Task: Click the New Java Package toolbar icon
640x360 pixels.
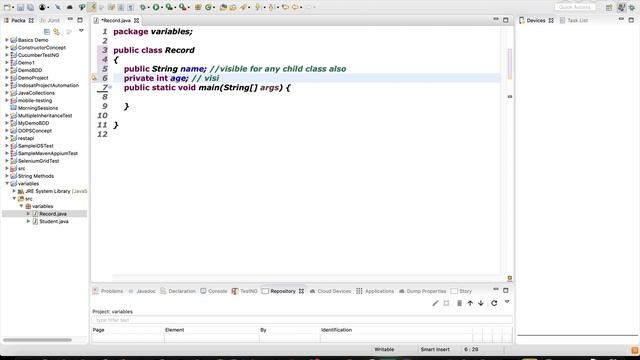Action: point(198,7)
